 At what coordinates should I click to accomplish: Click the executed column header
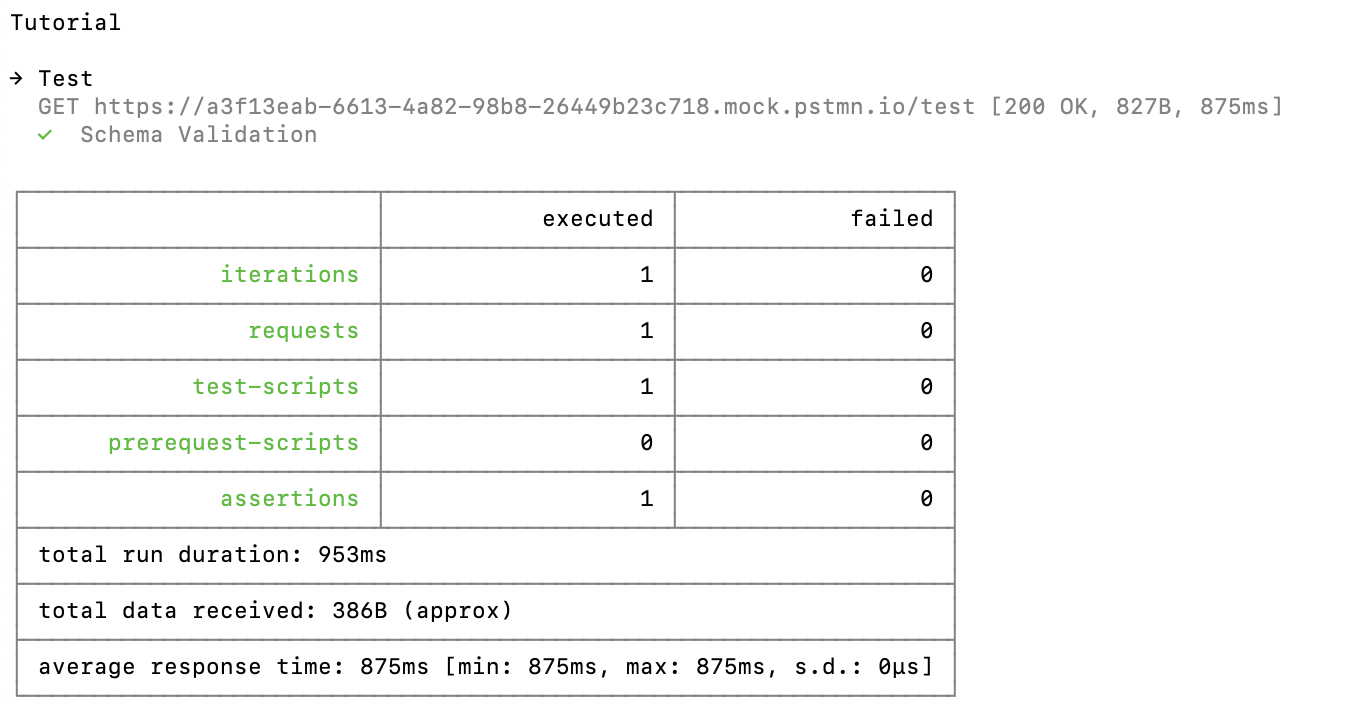pos(597,219)
